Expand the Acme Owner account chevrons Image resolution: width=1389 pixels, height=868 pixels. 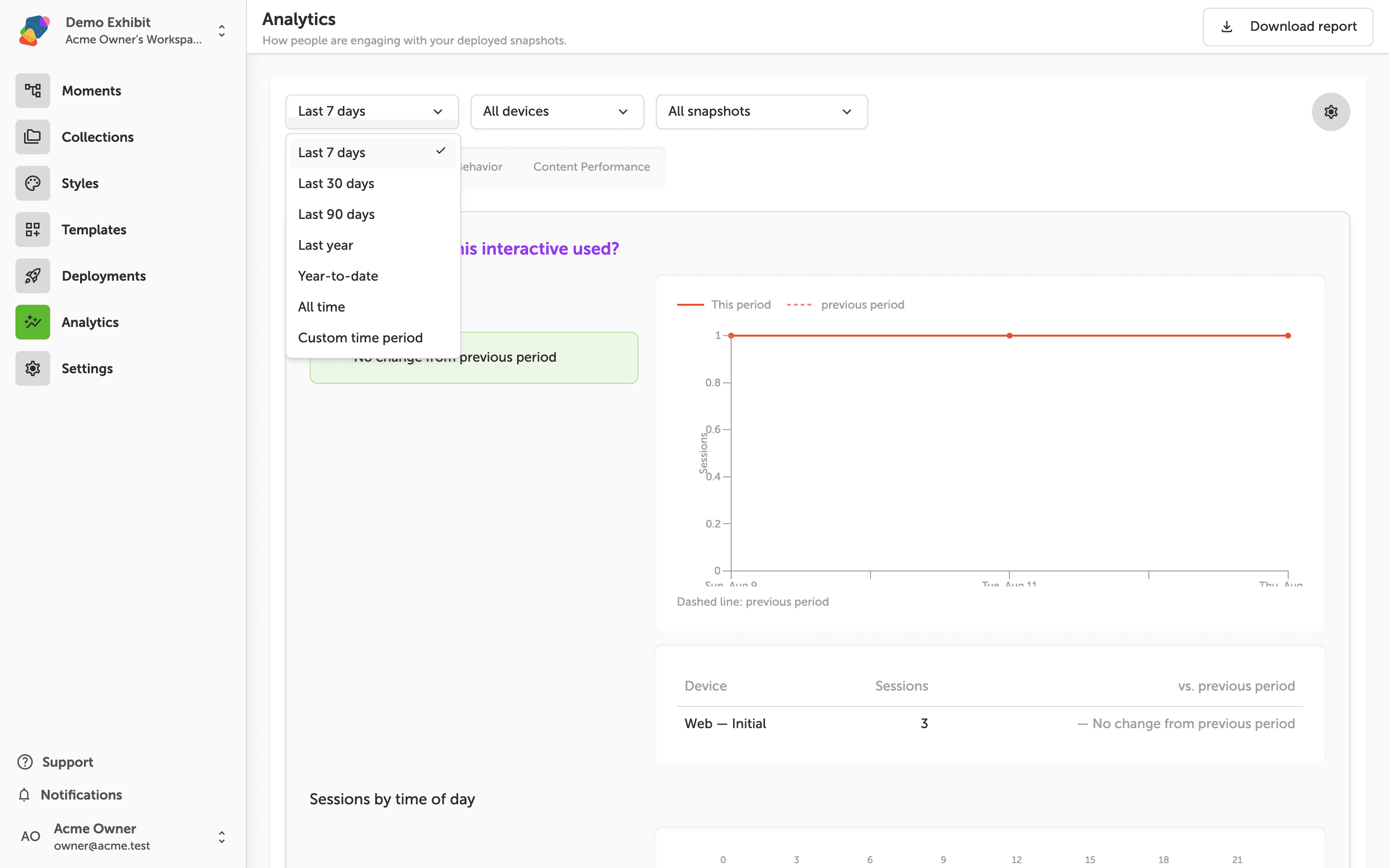pyautogui.click(x=221, y=837)
